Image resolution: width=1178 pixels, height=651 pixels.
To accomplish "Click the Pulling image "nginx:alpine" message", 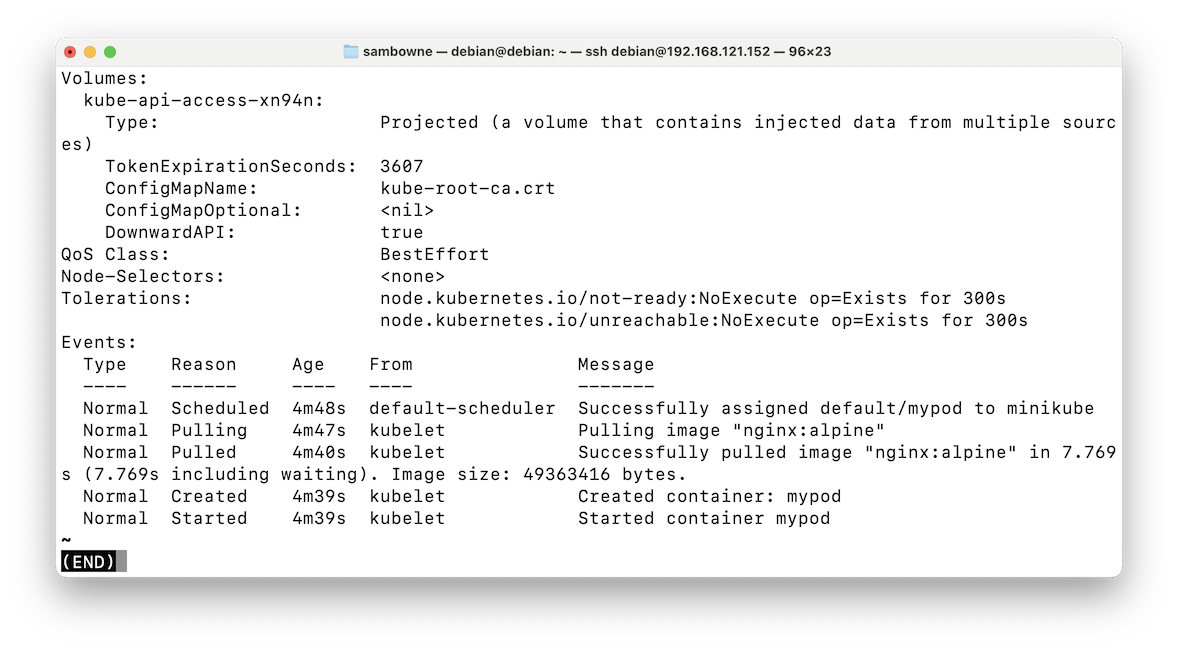I will (731, 430).
